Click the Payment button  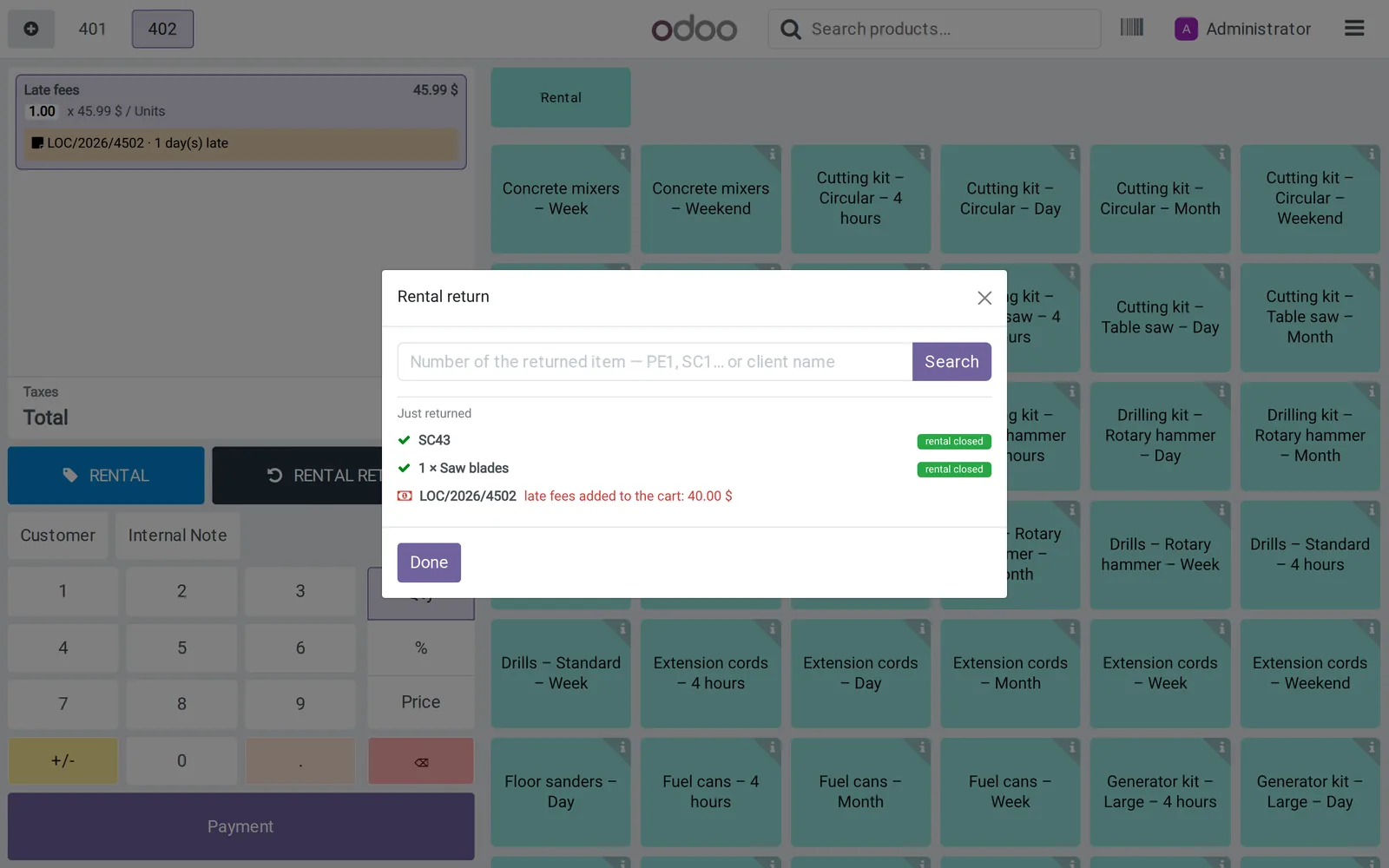click(x=240, y=826)
